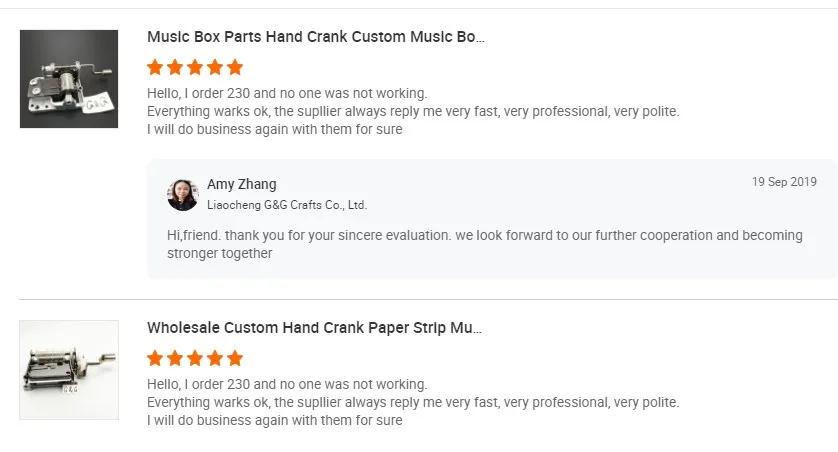Screen dimensions: 838x452
Task: Open "Music Box Parts Hand Crank" product title
Action: [x=315, y=37]
